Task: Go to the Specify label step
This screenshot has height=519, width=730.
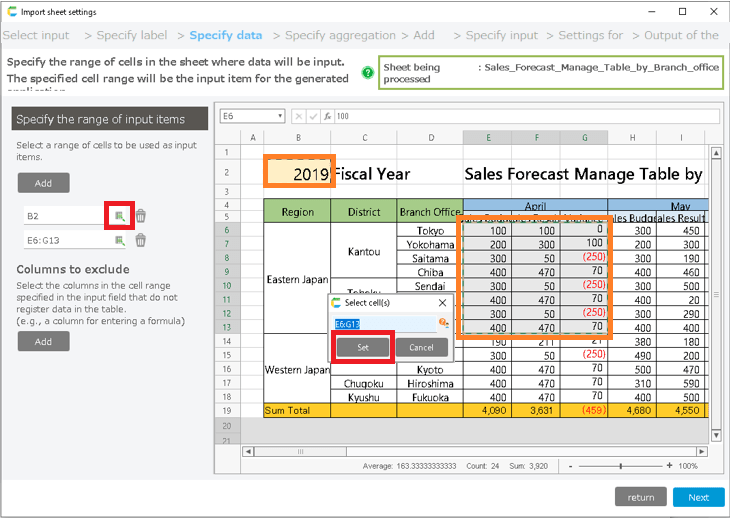Action: (132, 35)
